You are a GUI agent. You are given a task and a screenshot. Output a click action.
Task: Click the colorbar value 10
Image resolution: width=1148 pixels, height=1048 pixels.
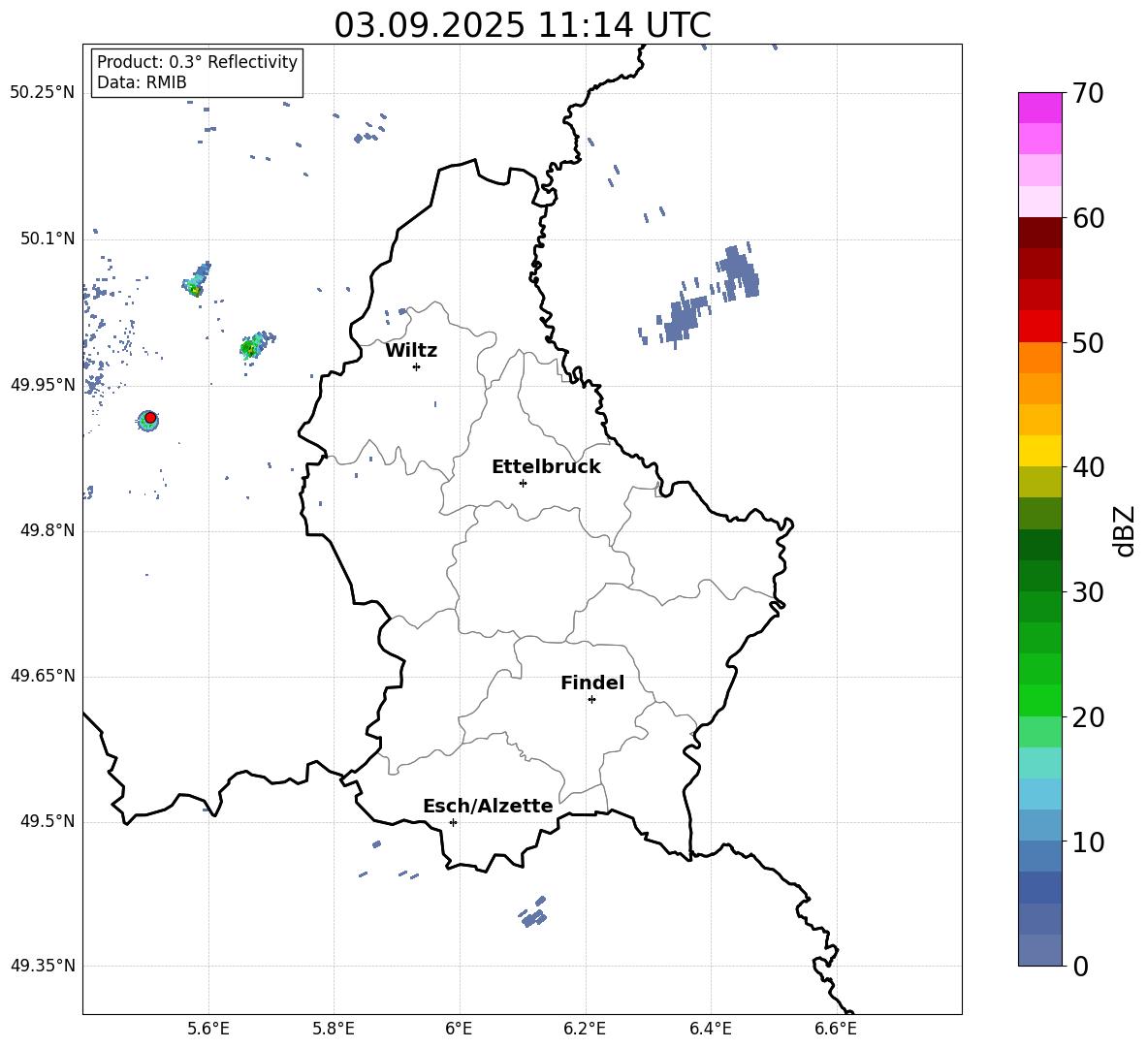click(1088, 842)
